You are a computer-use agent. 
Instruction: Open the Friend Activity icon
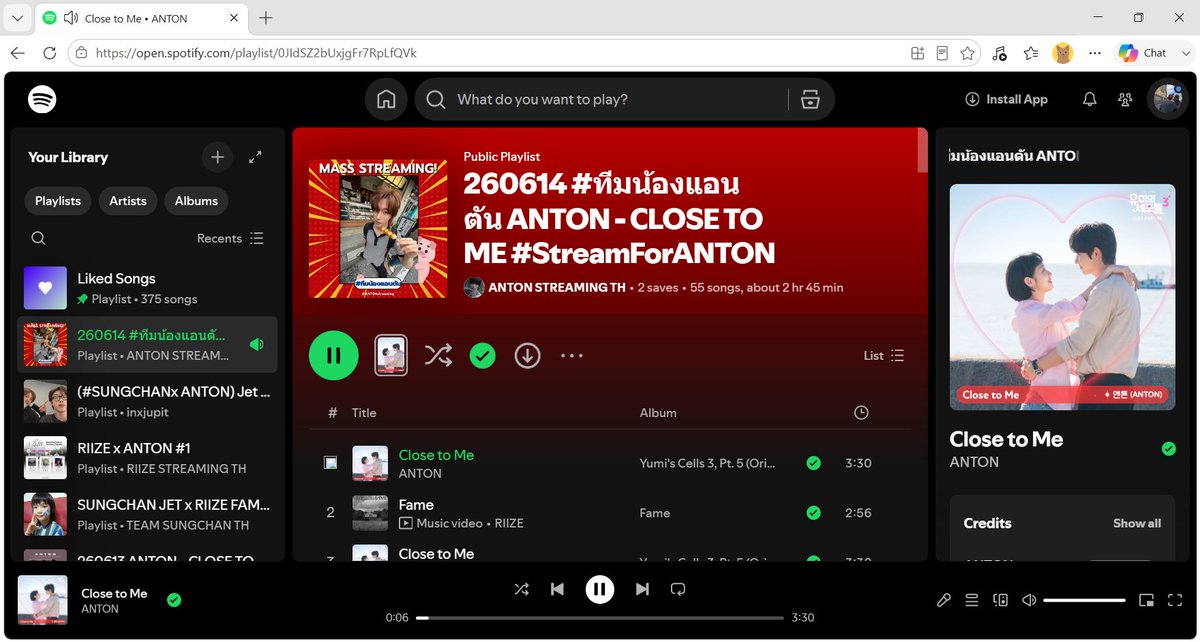click(1126, 99)
